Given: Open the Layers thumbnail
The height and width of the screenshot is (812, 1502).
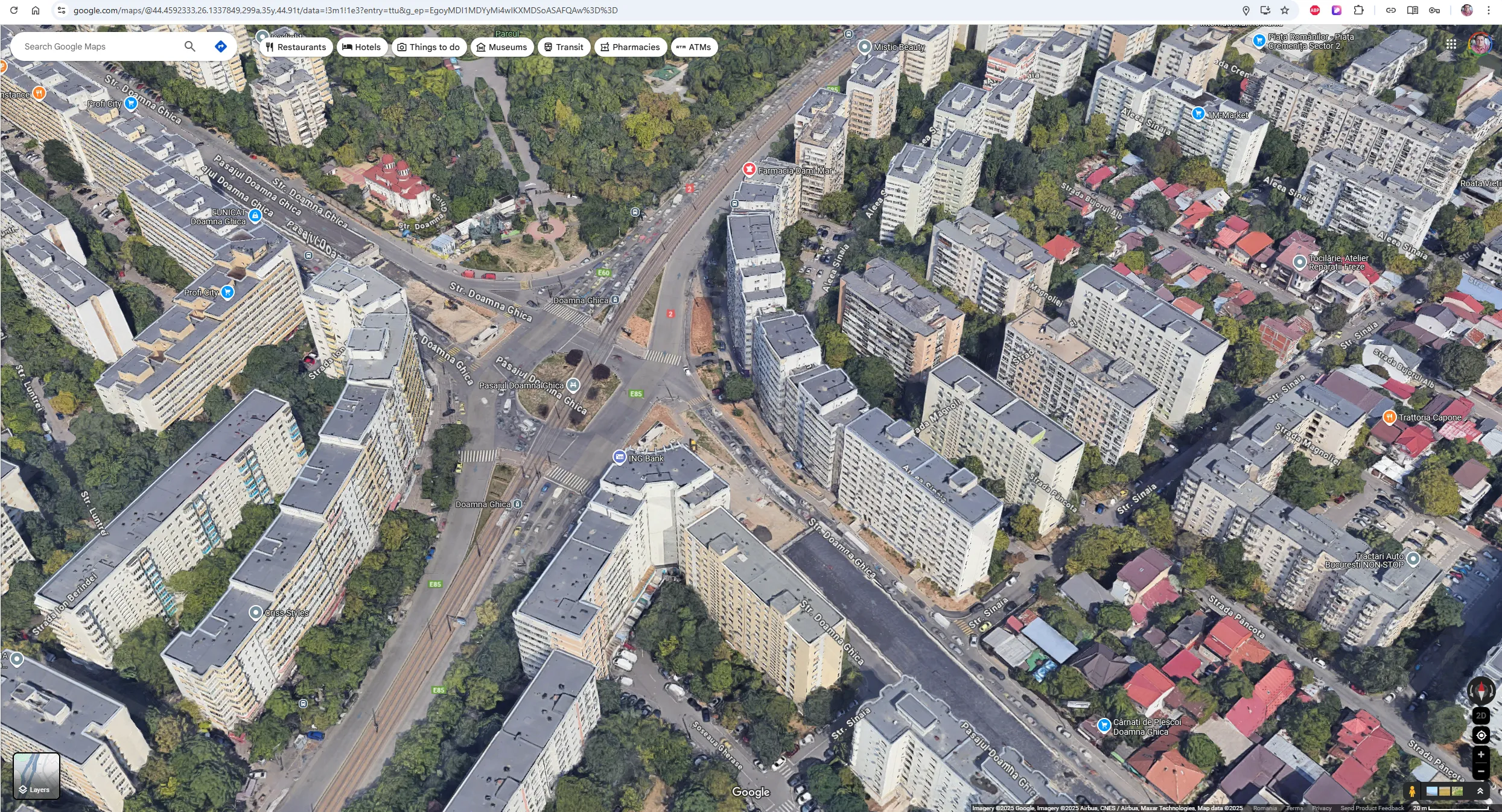Looking at the screenshot, I should tap(36, 776).
